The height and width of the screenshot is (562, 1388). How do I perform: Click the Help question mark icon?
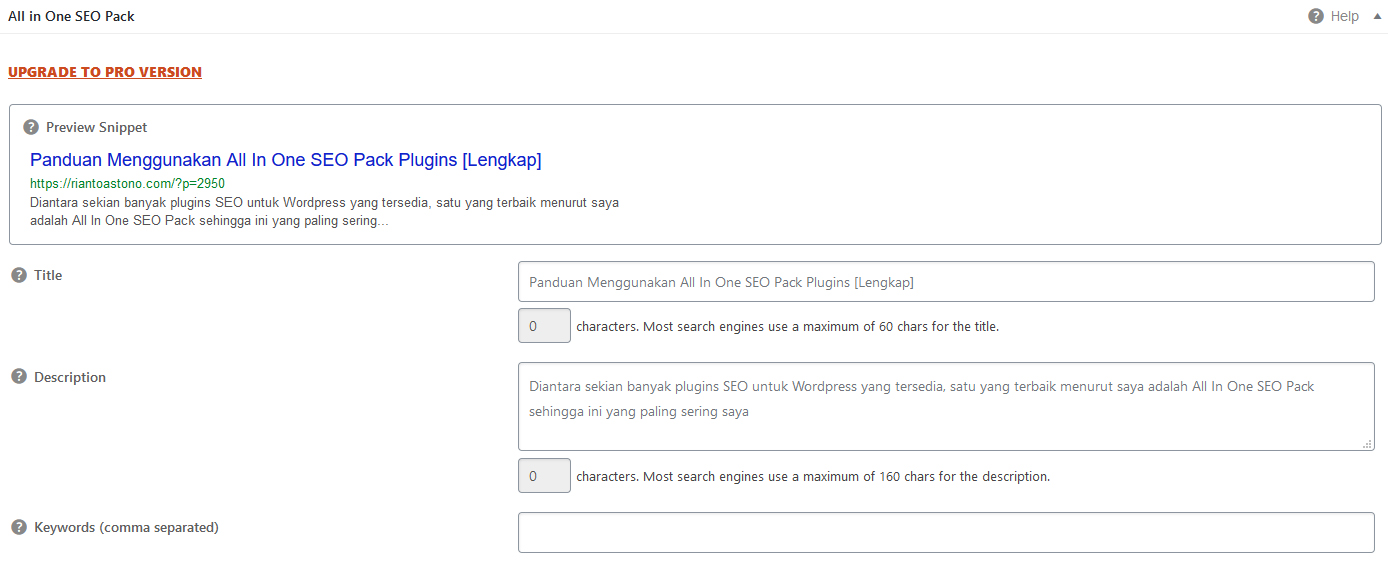coord(1316,16)
